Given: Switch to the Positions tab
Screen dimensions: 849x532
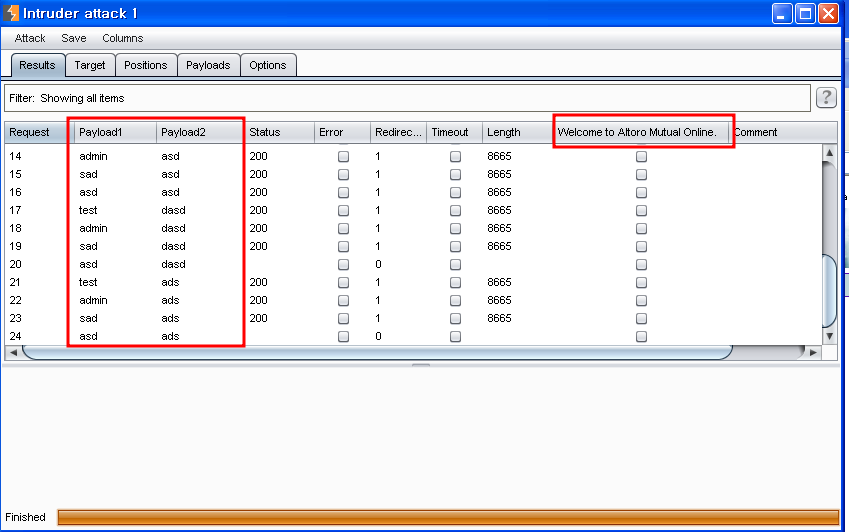Looking at the screenshot, I should click(x=146, y=65).
